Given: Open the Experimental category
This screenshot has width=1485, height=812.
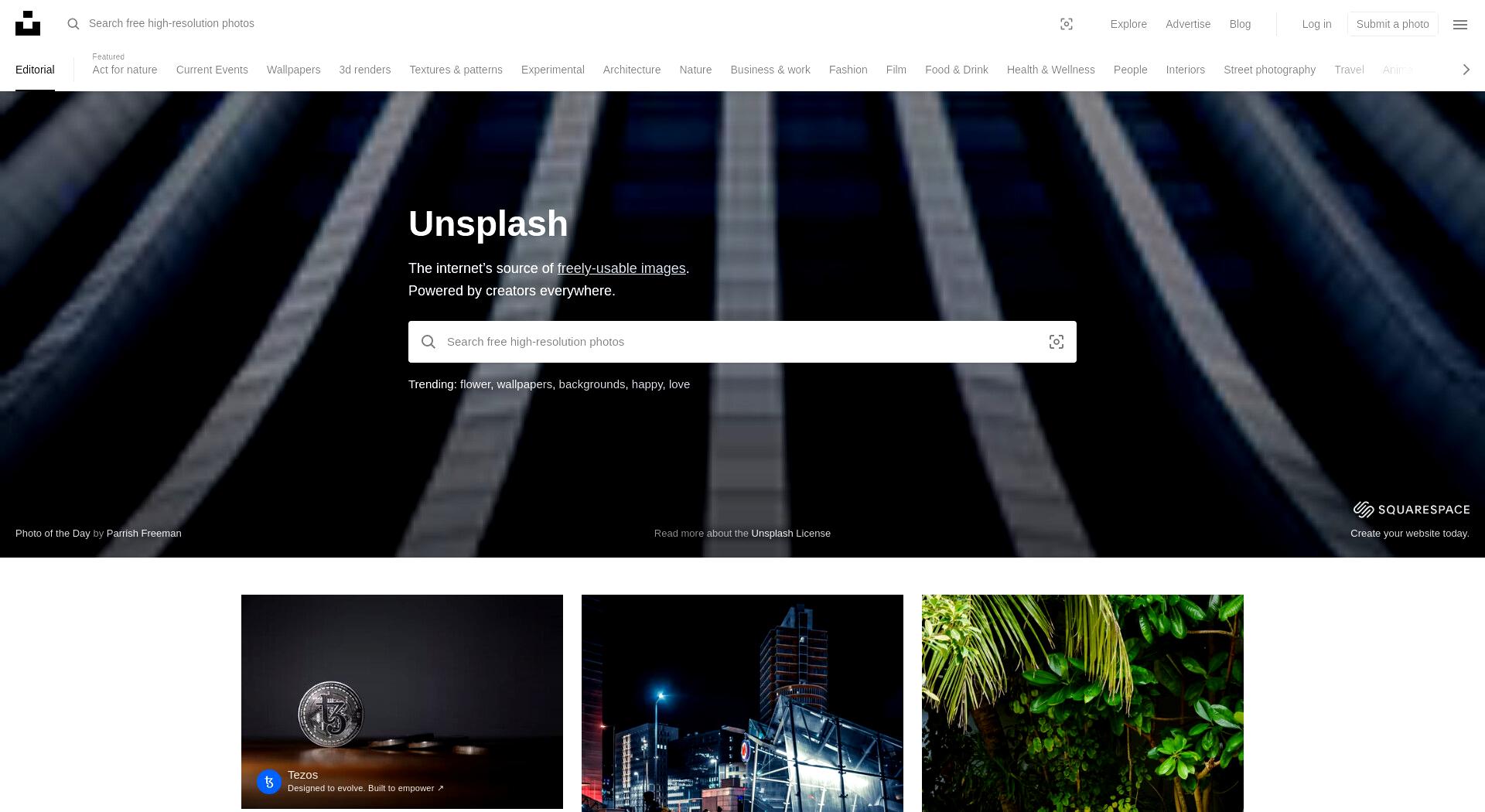Looking at the screenshot, I should [x=552, y=70].
